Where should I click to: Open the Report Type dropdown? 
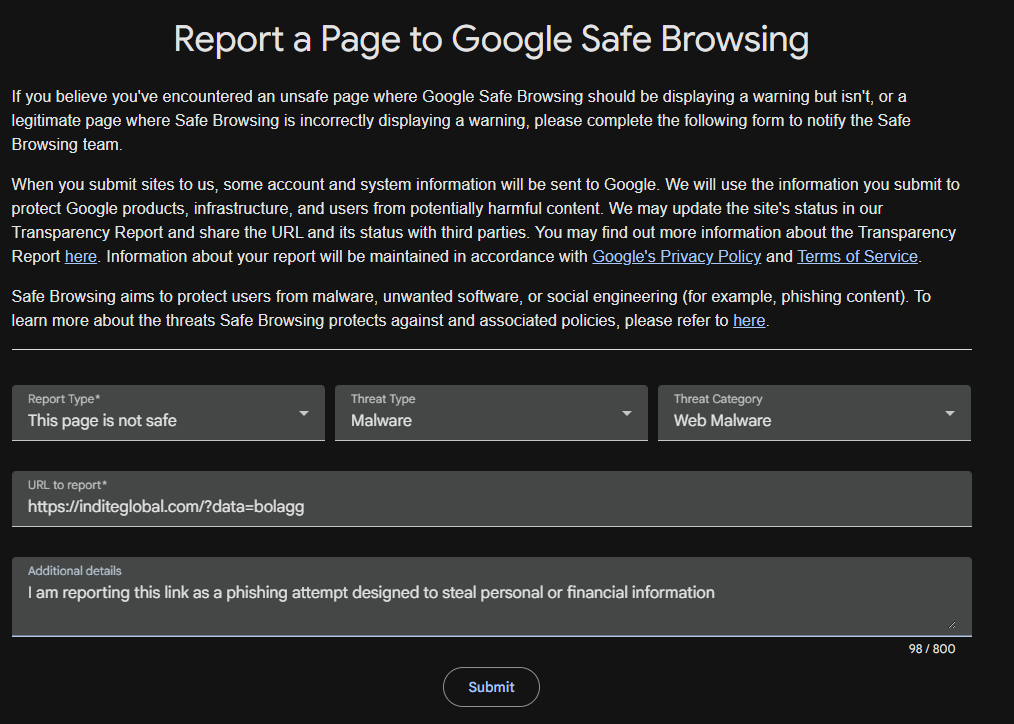click(x=168, y=412)
